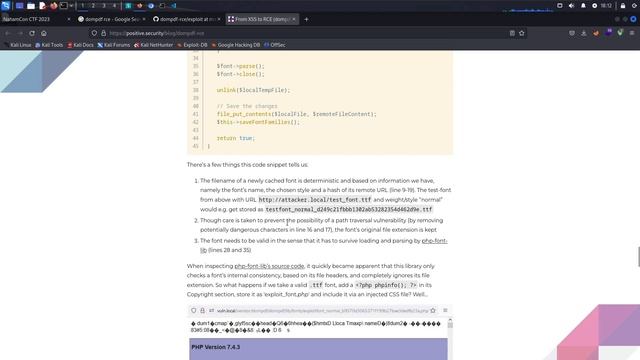Launch the file manager from the panel
Image resolution: width=640 pixels, height=360 pixels.
(x=31, y=6)
